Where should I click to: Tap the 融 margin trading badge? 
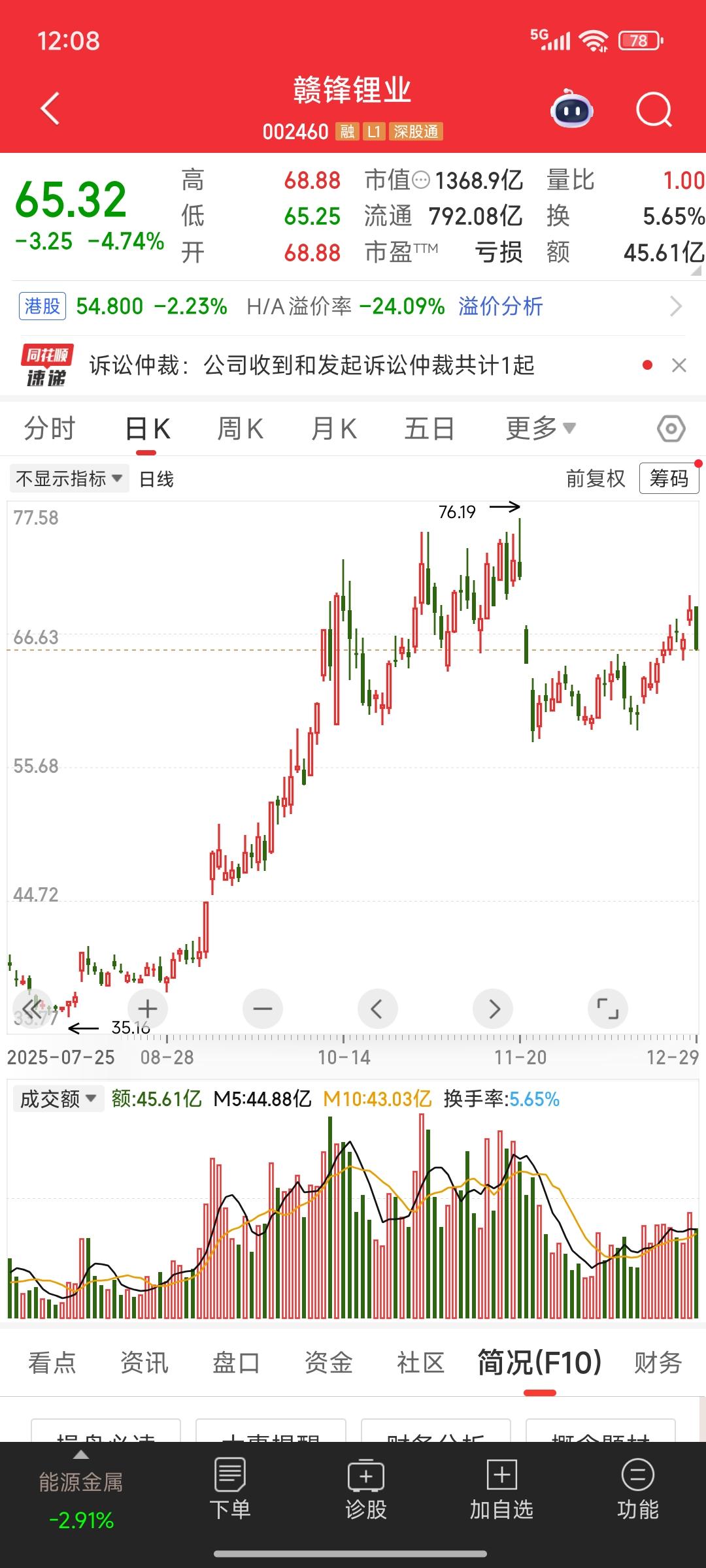(x=347, y=132)
